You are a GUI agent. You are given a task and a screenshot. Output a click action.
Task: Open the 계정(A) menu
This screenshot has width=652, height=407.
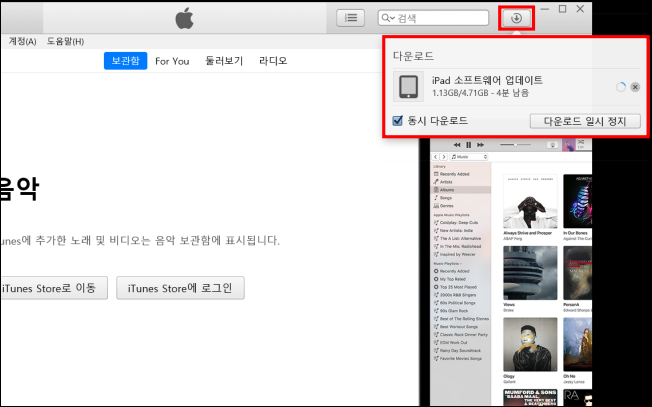click(x=22, y=41)
